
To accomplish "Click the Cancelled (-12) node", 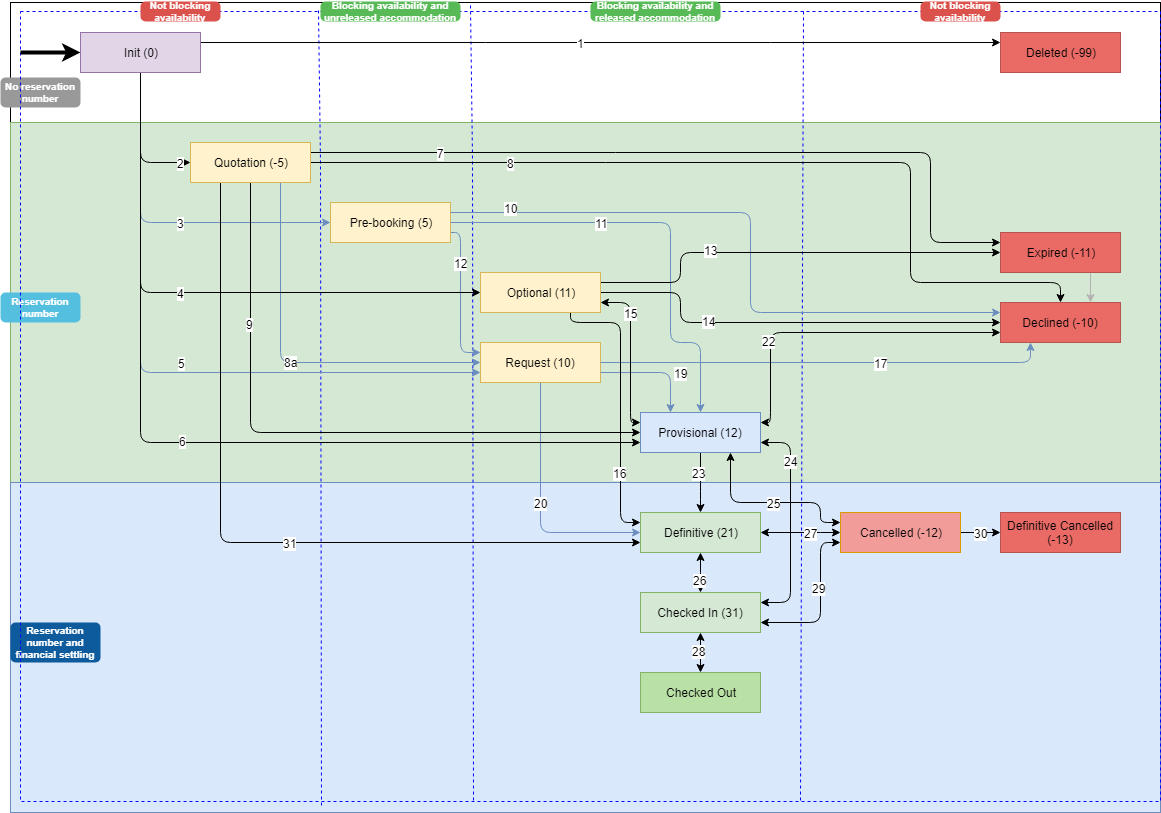I will pos(900,532).
